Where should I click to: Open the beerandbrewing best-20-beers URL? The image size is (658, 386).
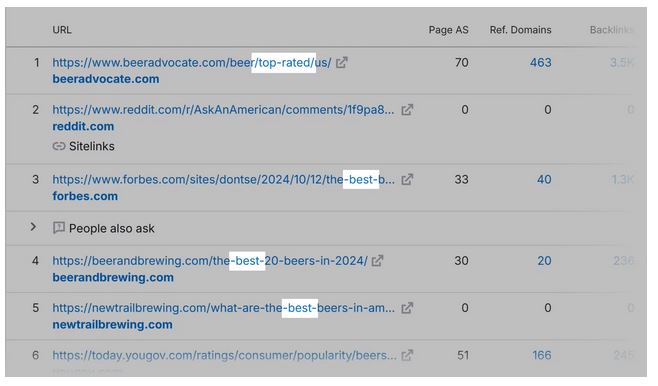(210, 261)
